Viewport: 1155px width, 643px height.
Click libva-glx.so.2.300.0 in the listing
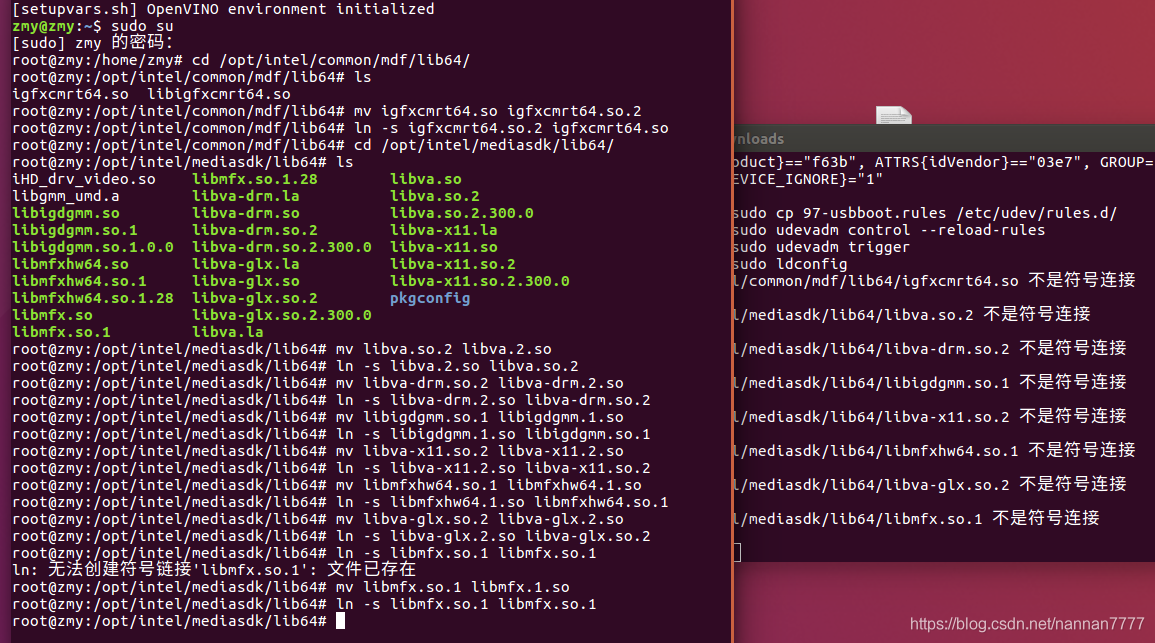(x=281, y=315)
